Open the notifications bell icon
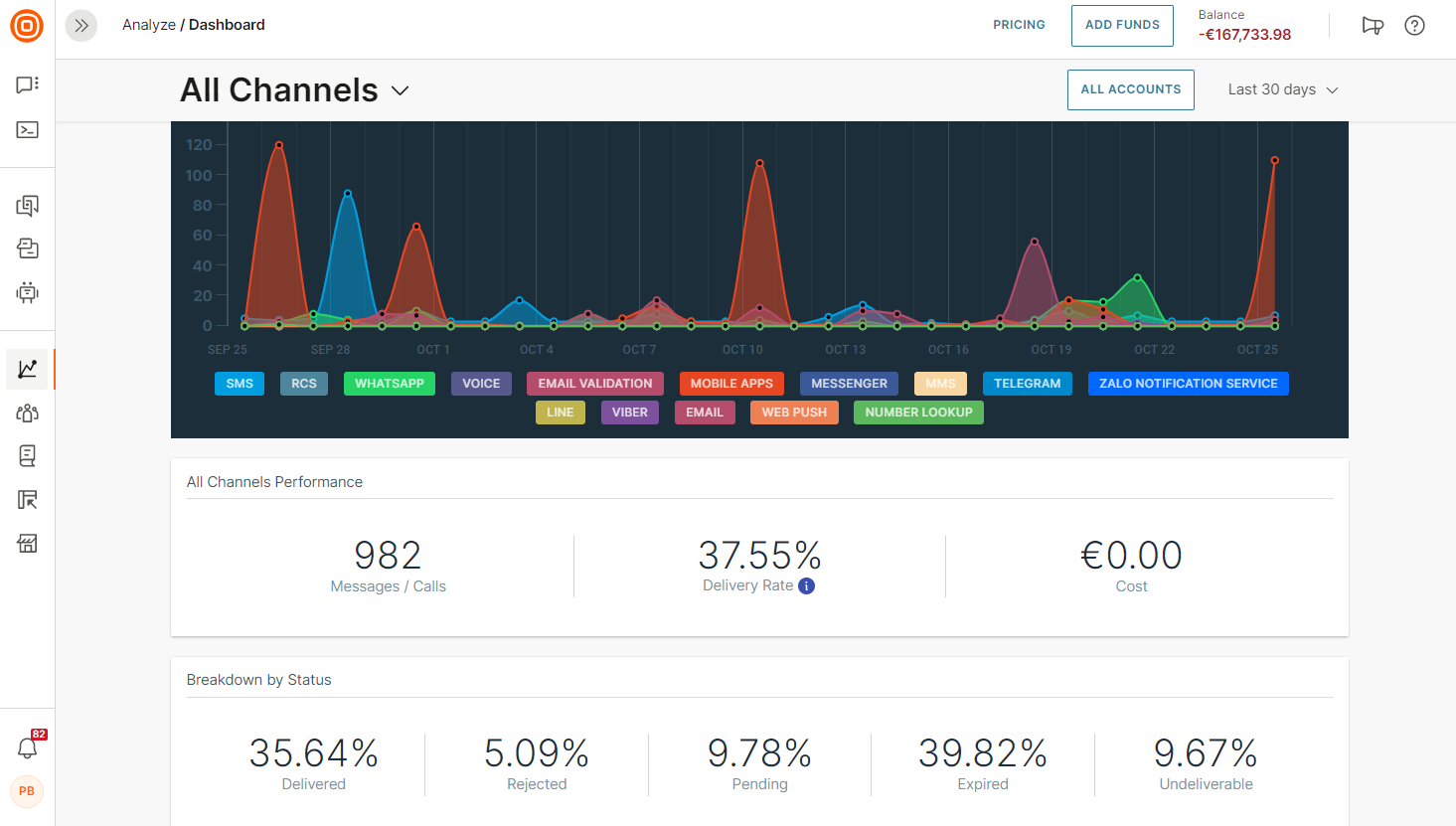 coord(27,748)
